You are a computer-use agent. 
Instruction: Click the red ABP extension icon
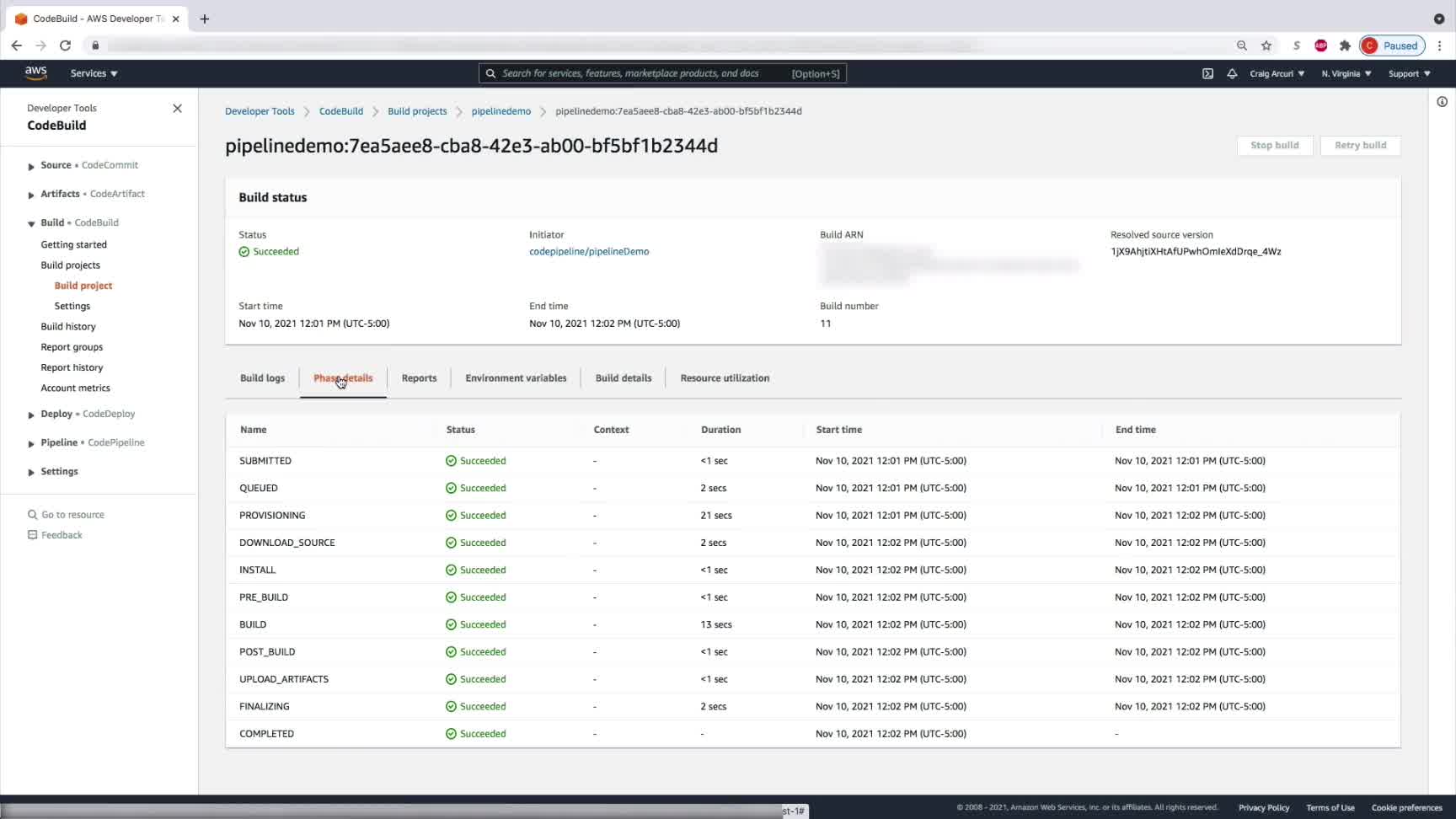[x=1321, y=45]
